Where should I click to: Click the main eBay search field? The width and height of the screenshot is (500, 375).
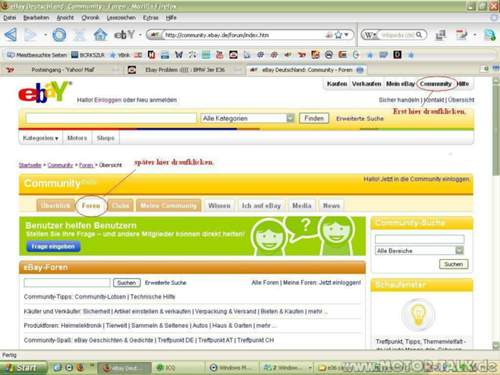pyautogui.click(x=111, y=118)
